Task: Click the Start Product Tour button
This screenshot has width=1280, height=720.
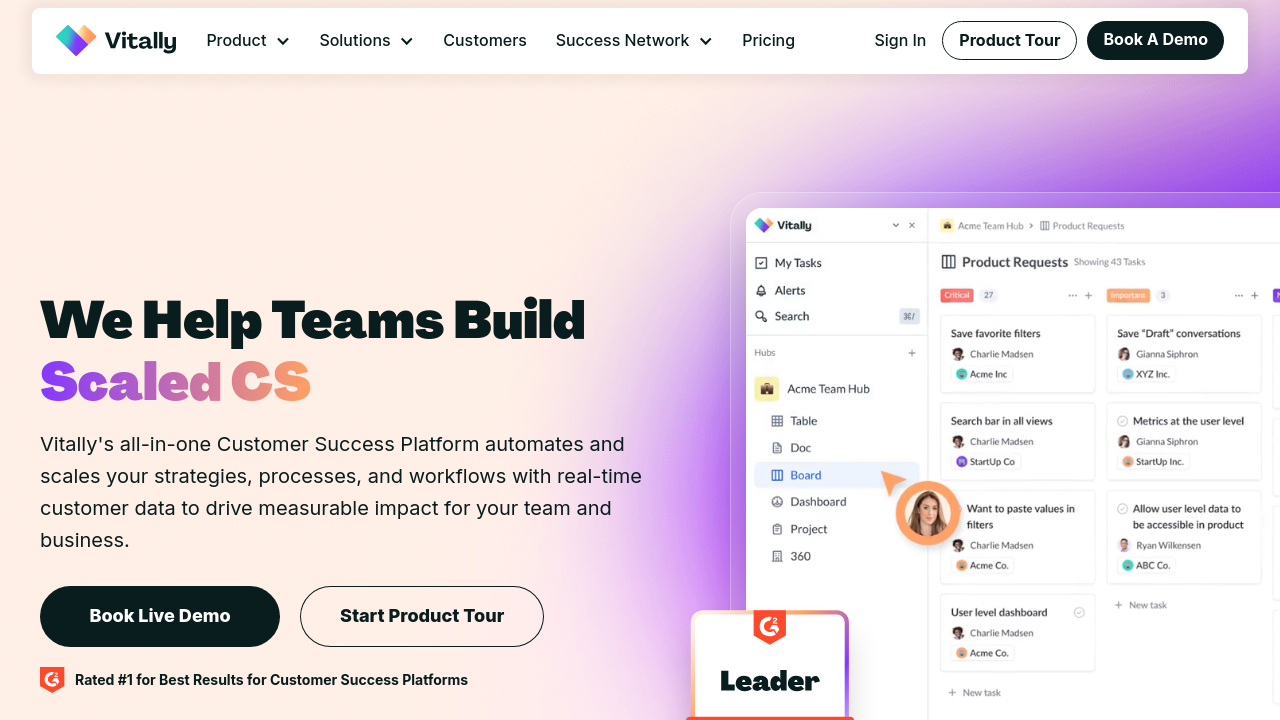Action: point(422,616)
